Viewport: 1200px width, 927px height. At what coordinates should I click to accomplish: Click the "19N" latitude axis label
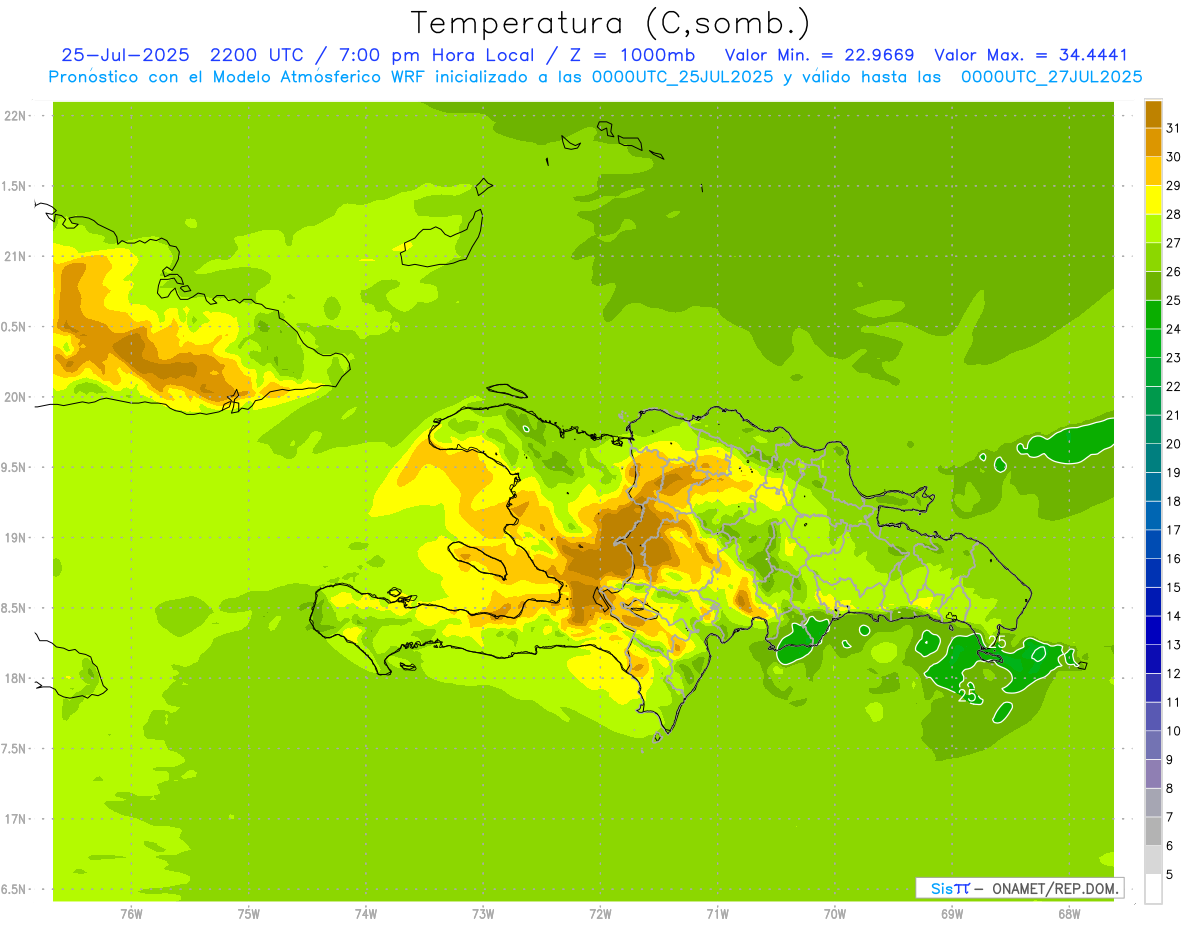15,538
